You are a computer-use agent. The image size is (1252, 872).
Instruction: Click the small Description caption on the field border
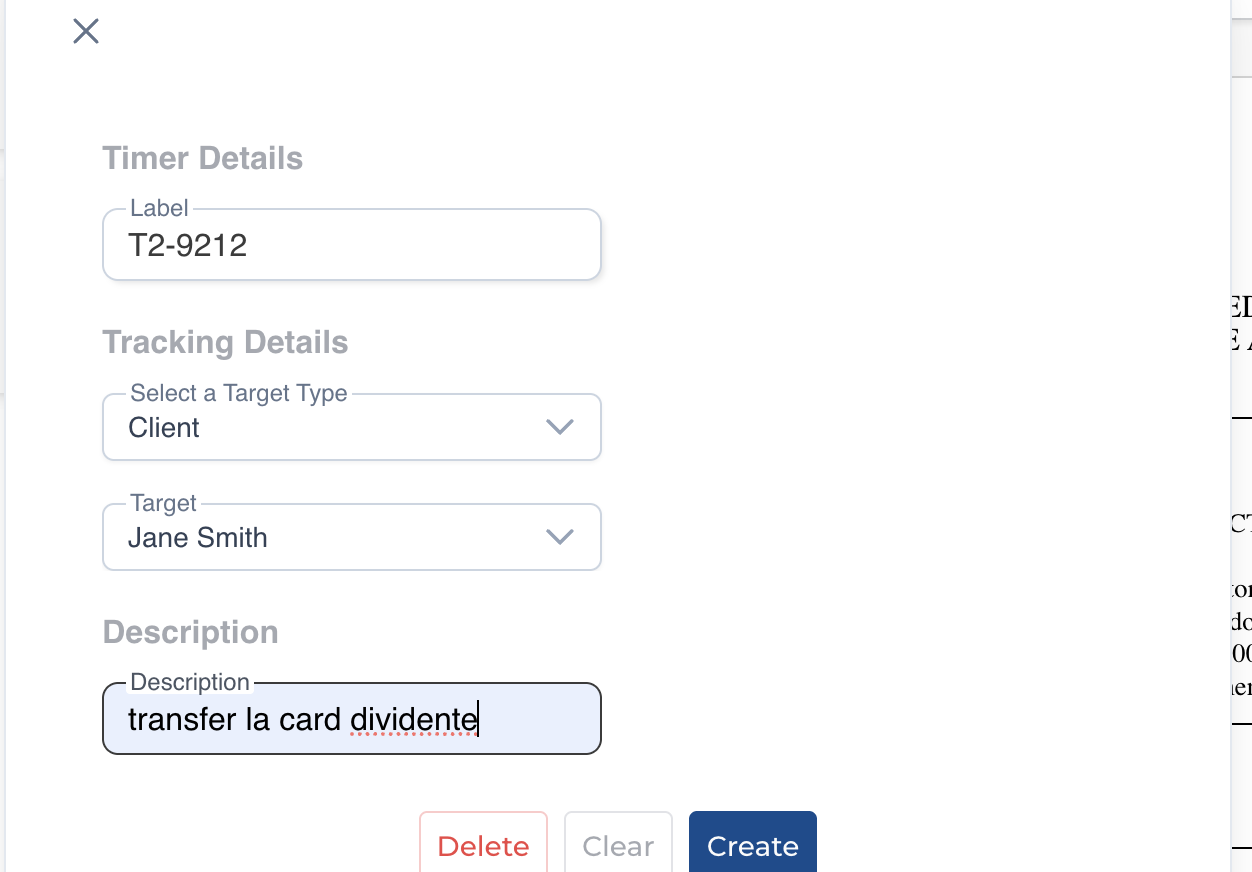[190, 682]
